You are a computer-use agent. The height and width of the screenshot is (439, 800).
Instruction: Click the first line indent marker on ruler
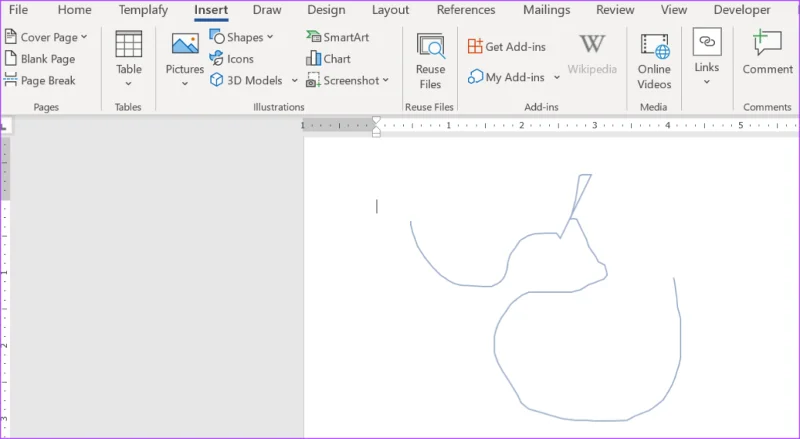coord(377,120)
